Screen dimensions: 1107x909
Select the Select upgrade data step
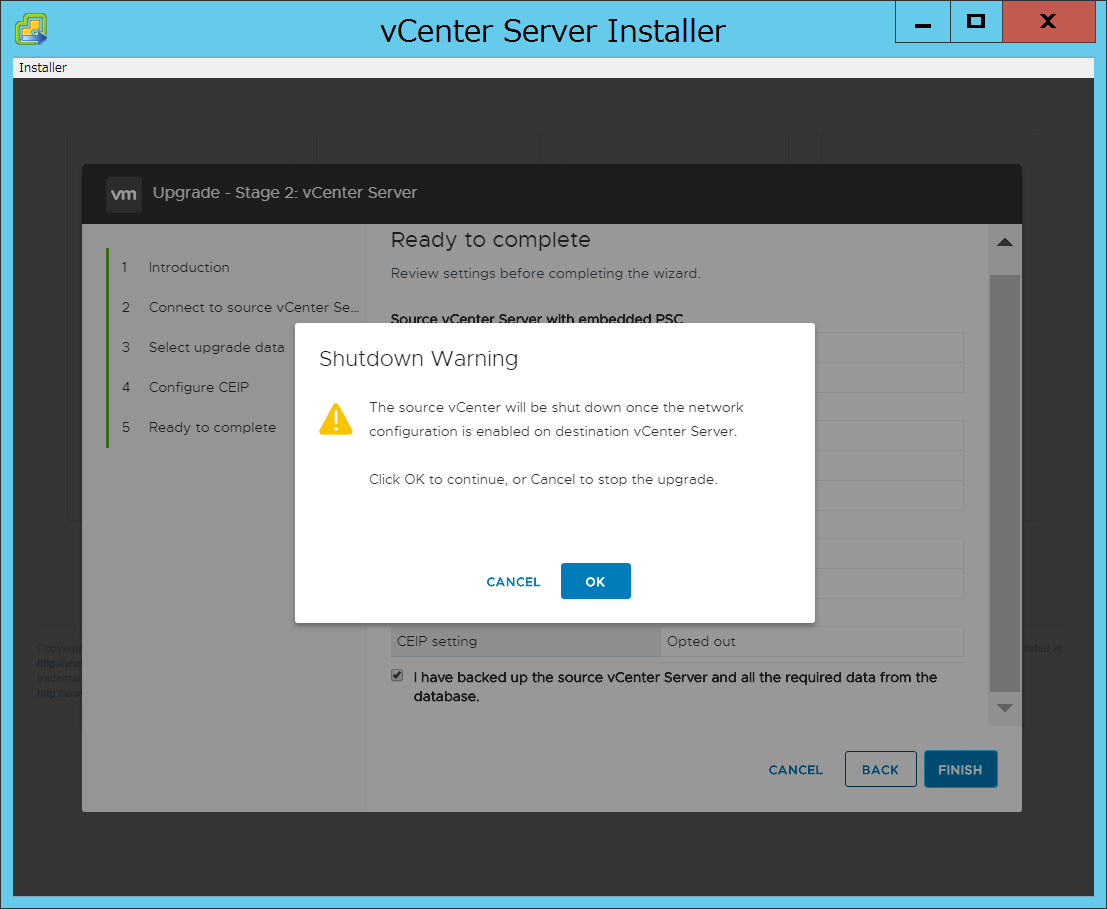coord(216,347)
